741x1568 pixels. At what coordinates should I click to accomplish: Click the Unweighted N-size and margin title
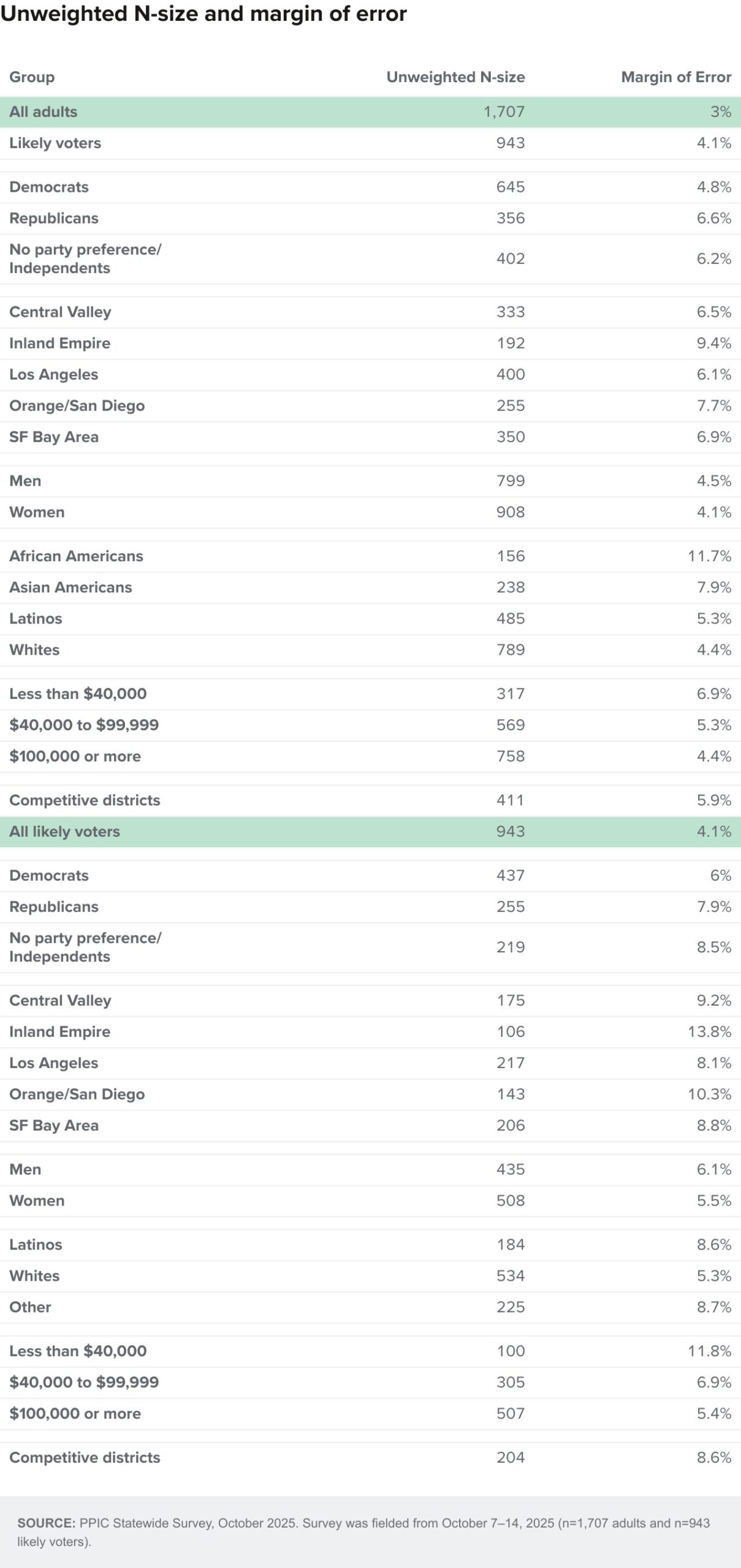(x=203, y=14)
